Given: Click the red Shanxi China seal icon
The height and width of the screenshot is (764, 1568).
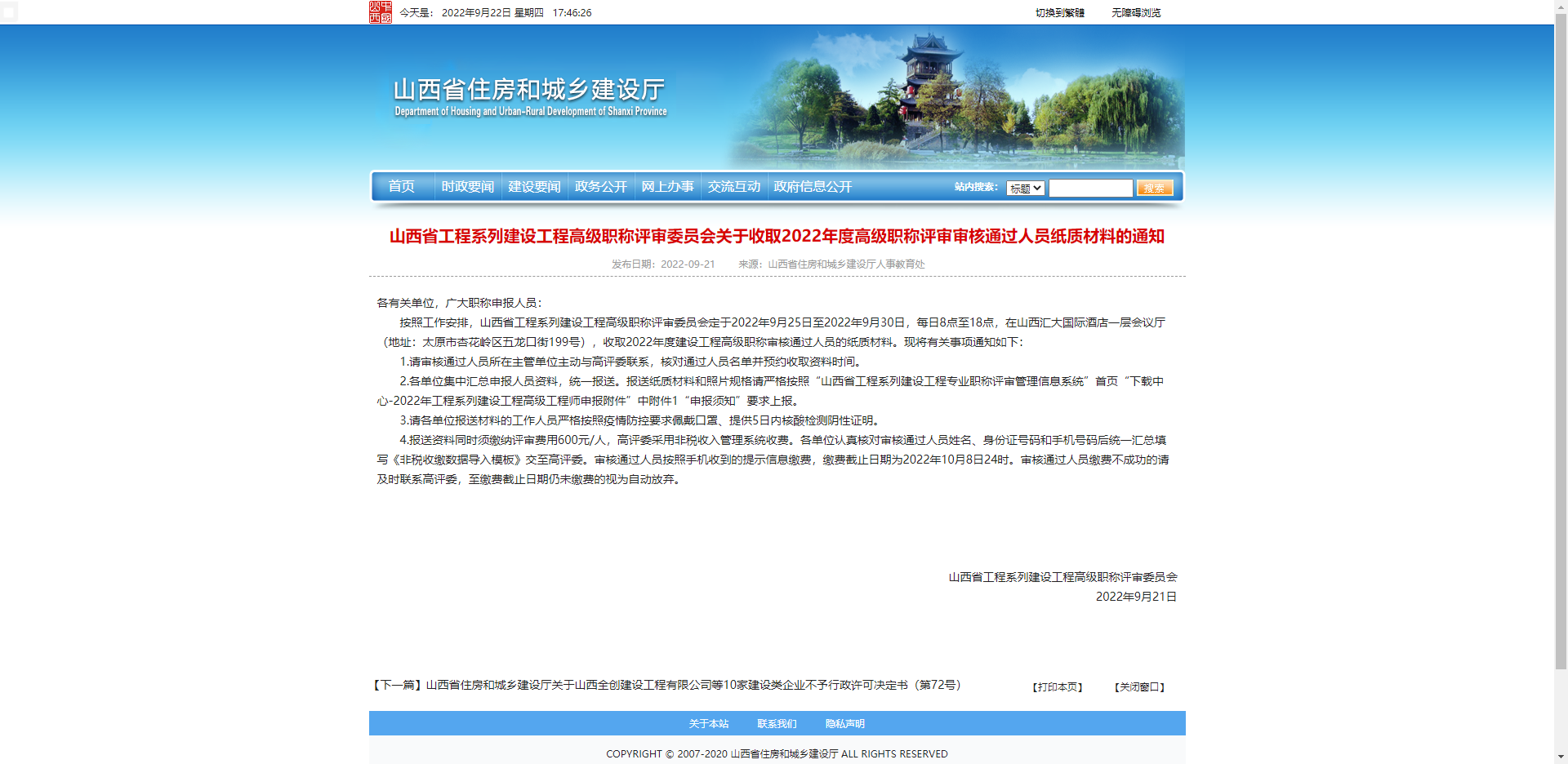Looking at the screenshot, I should [x=380, y=12].
